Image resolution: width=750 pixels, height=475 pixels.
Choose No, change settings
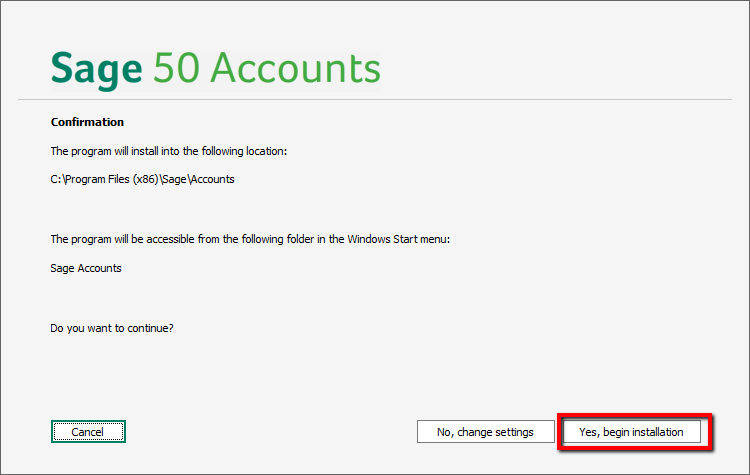click(485, 431)
